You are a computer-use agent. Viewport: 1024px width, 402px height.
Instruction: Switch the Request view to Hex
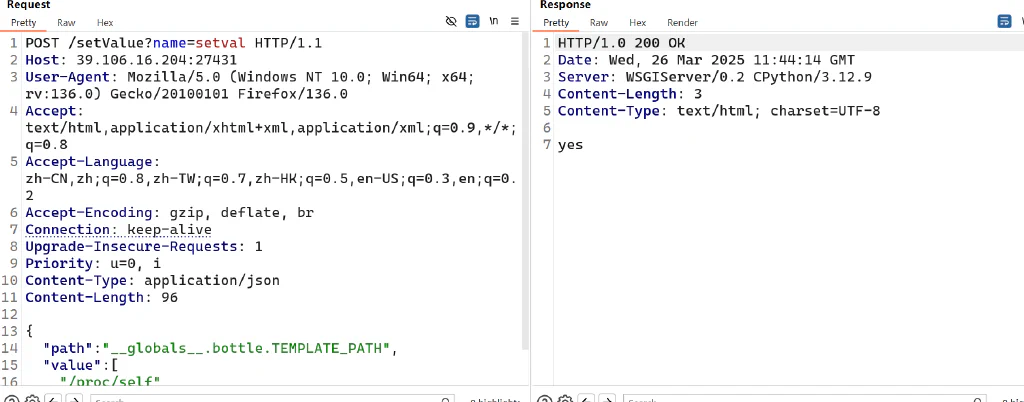click(x=105, y=22)
